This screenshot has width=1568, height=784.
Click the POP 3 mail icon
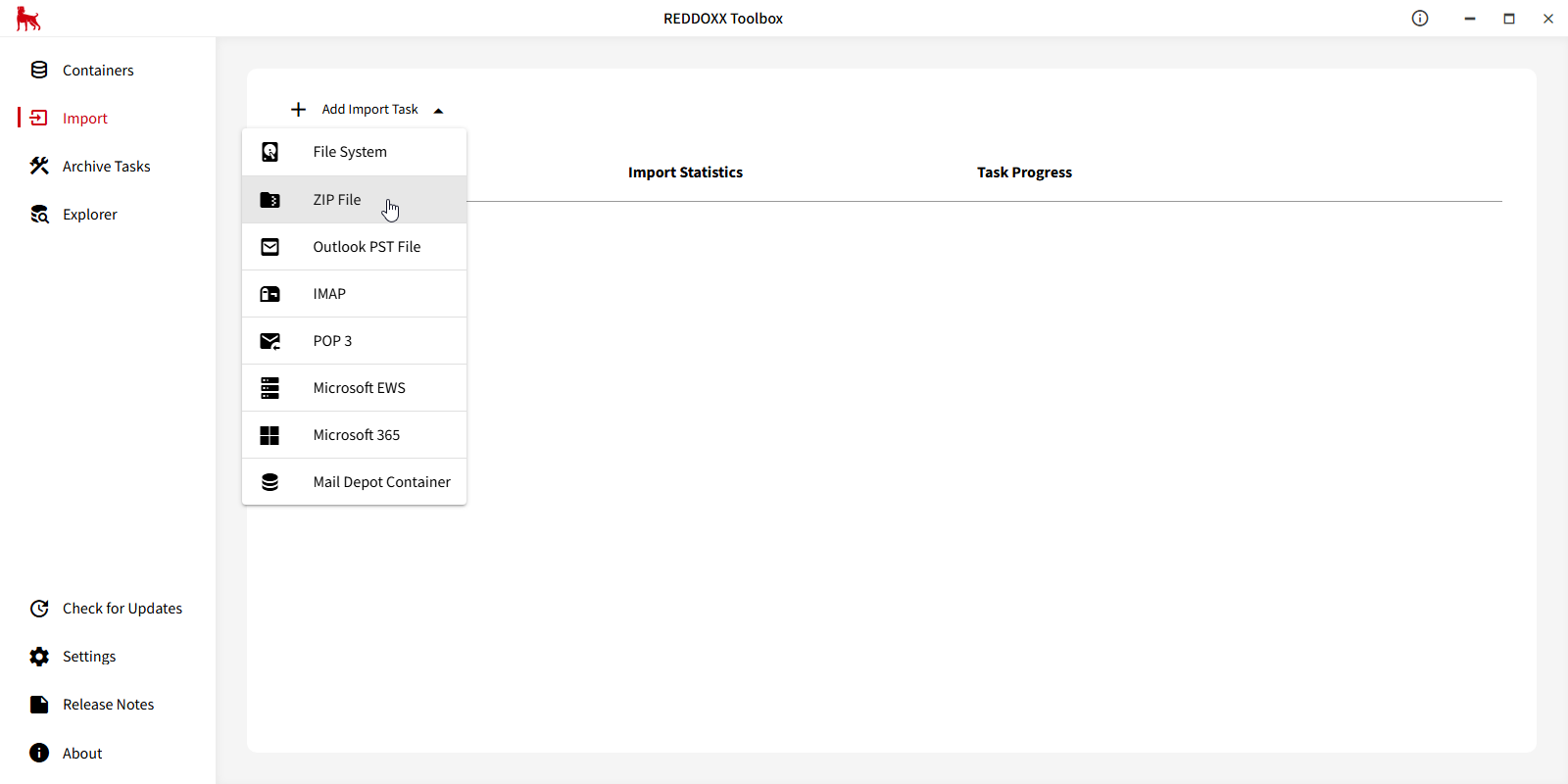[x=269, y=341]
